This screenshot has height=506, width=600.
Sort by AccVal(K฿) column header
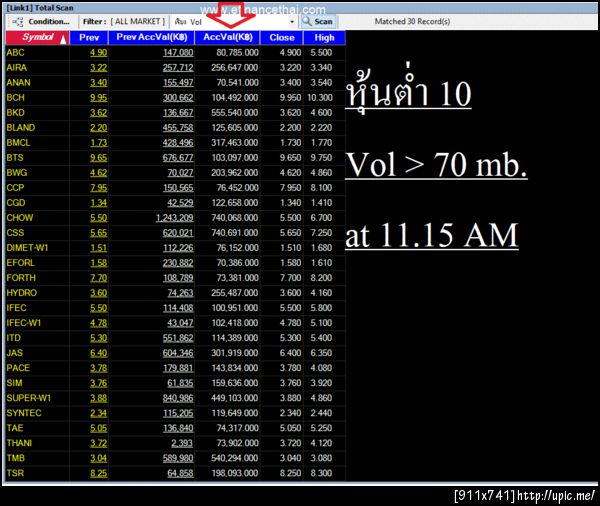pyautogui.click(x=228, y=38)
